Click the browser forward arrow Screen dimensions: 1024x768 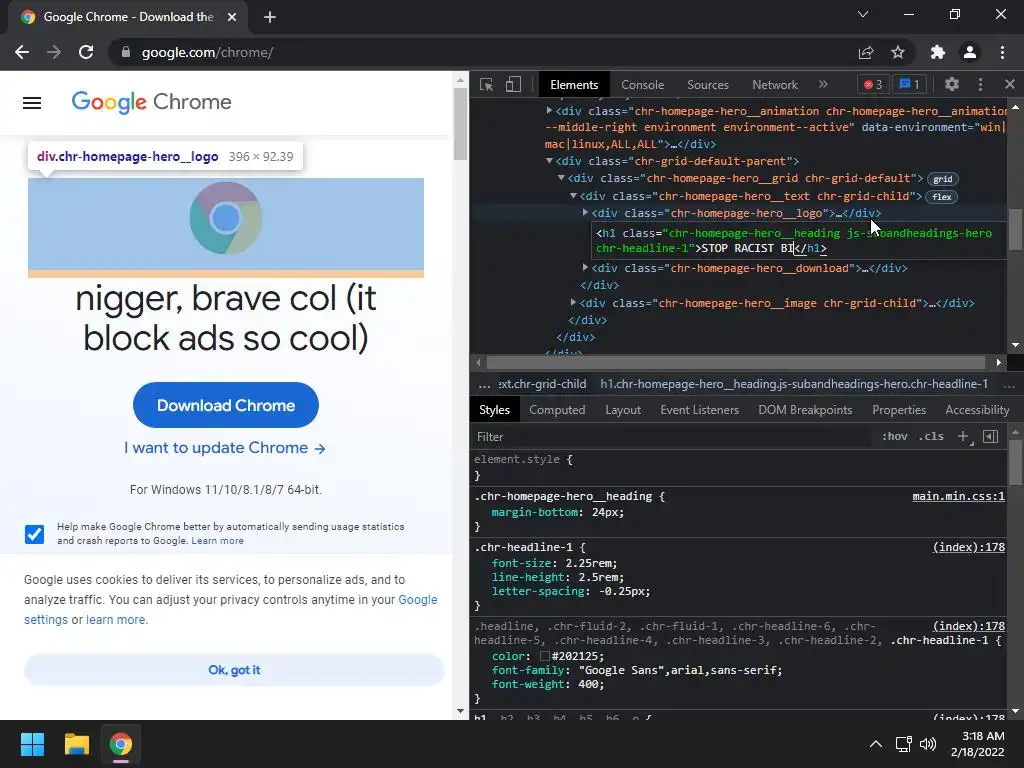click(x=54, y=52)
